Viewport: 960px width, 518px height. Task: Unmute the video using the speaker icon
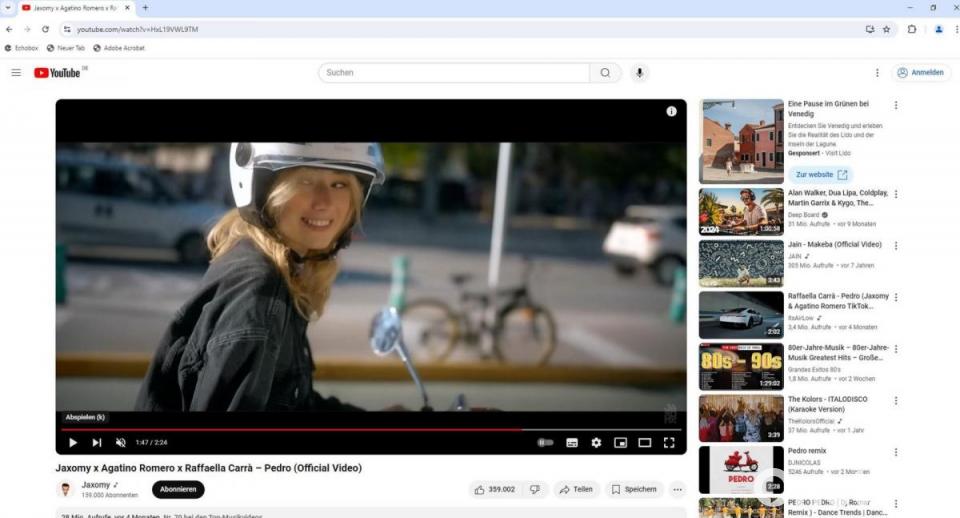click(x=121, y=442)
